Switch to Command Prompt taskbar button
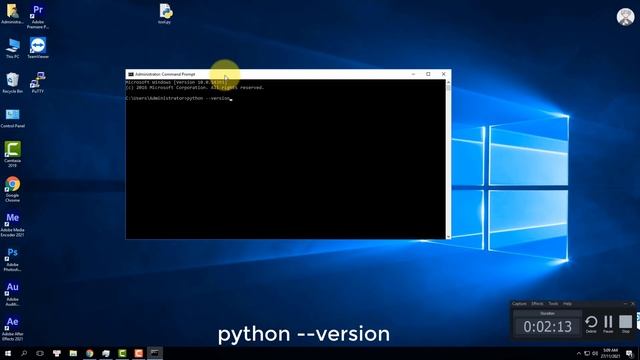The width and height of the screenshot is (640, 360). pyautogui.click(x=155, y=353)
